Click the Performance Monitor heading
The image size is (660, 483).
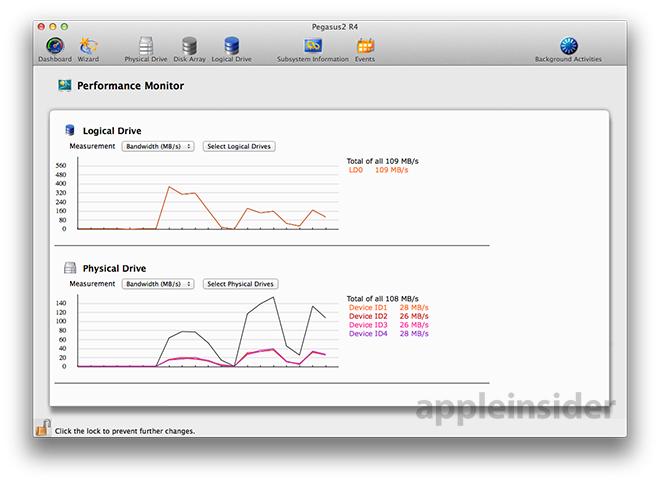130,85
